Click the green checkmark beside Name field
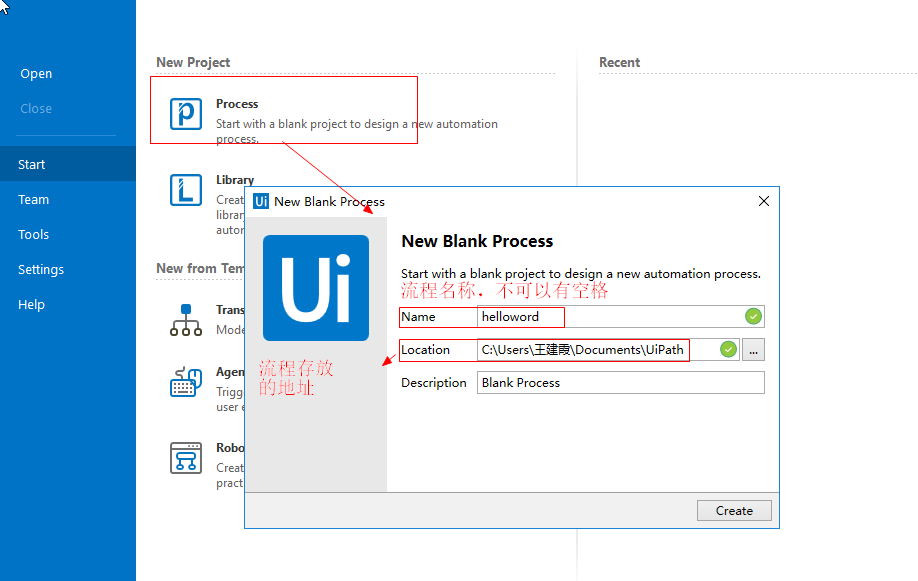 click(x=753, y=317)
